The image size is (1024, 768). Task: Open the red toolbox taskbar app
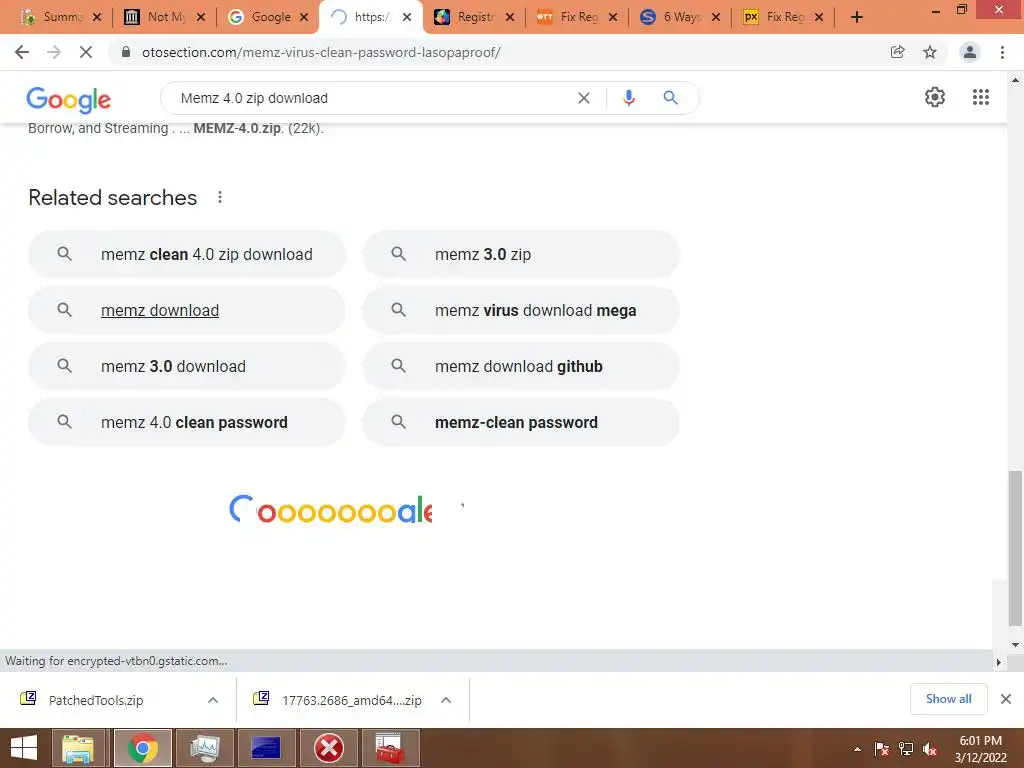390,748
